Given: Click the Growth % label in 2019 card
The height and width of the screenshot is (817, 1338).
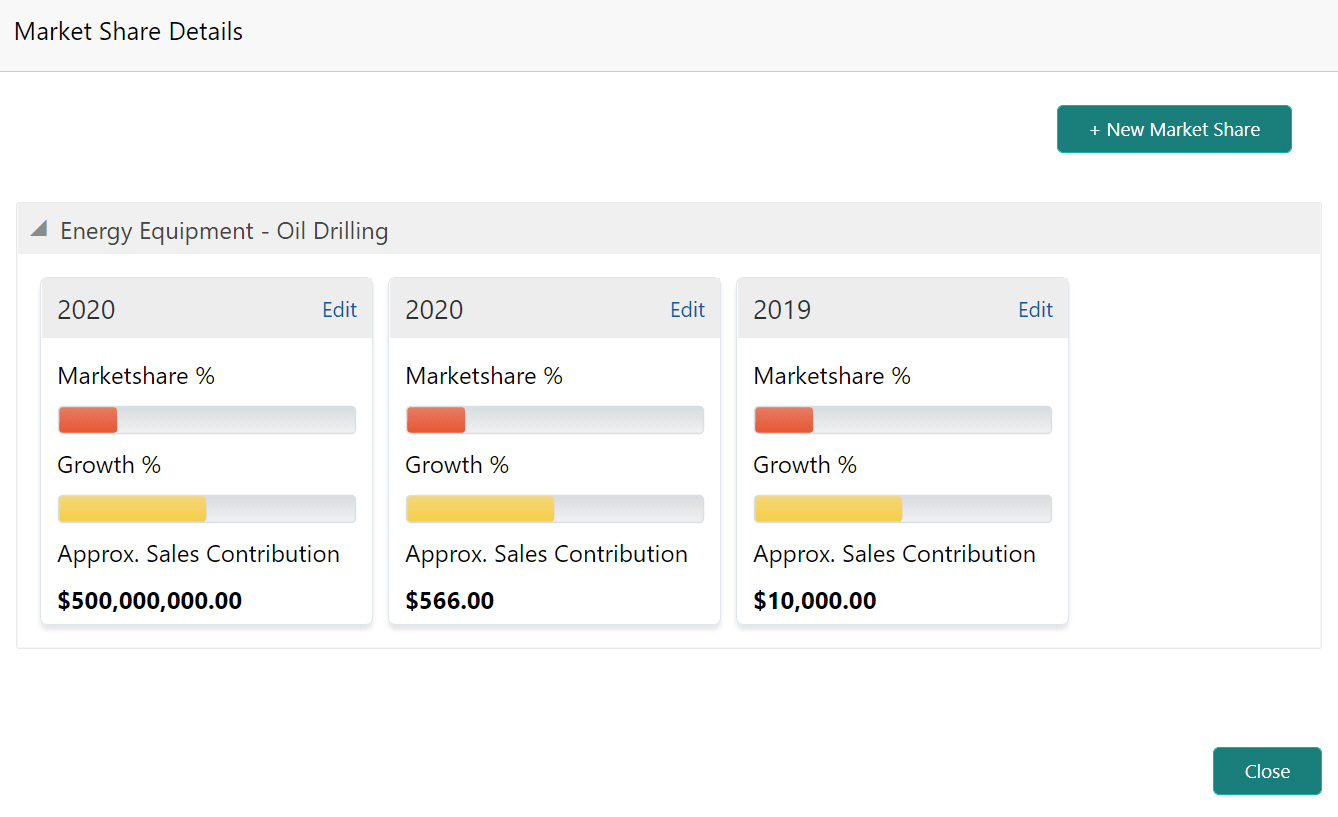Looking at the screenshot, I should click(x=805, y=465).
